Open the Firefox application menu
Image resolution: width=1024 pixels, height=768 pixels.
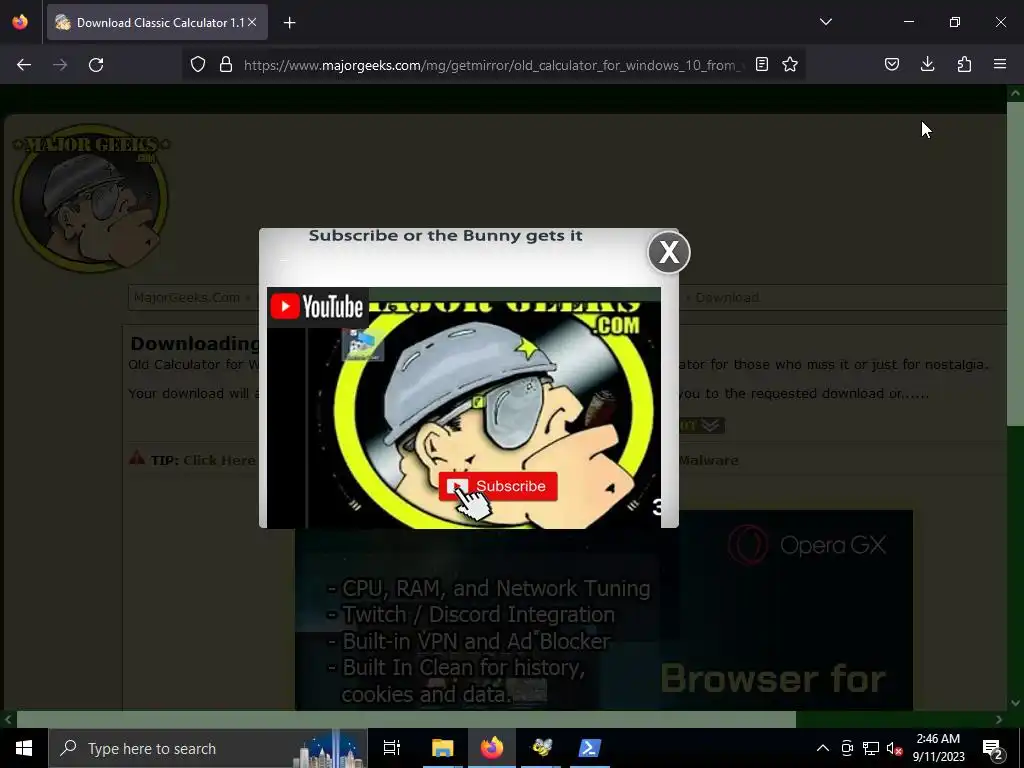click(x=1000, y=64)
